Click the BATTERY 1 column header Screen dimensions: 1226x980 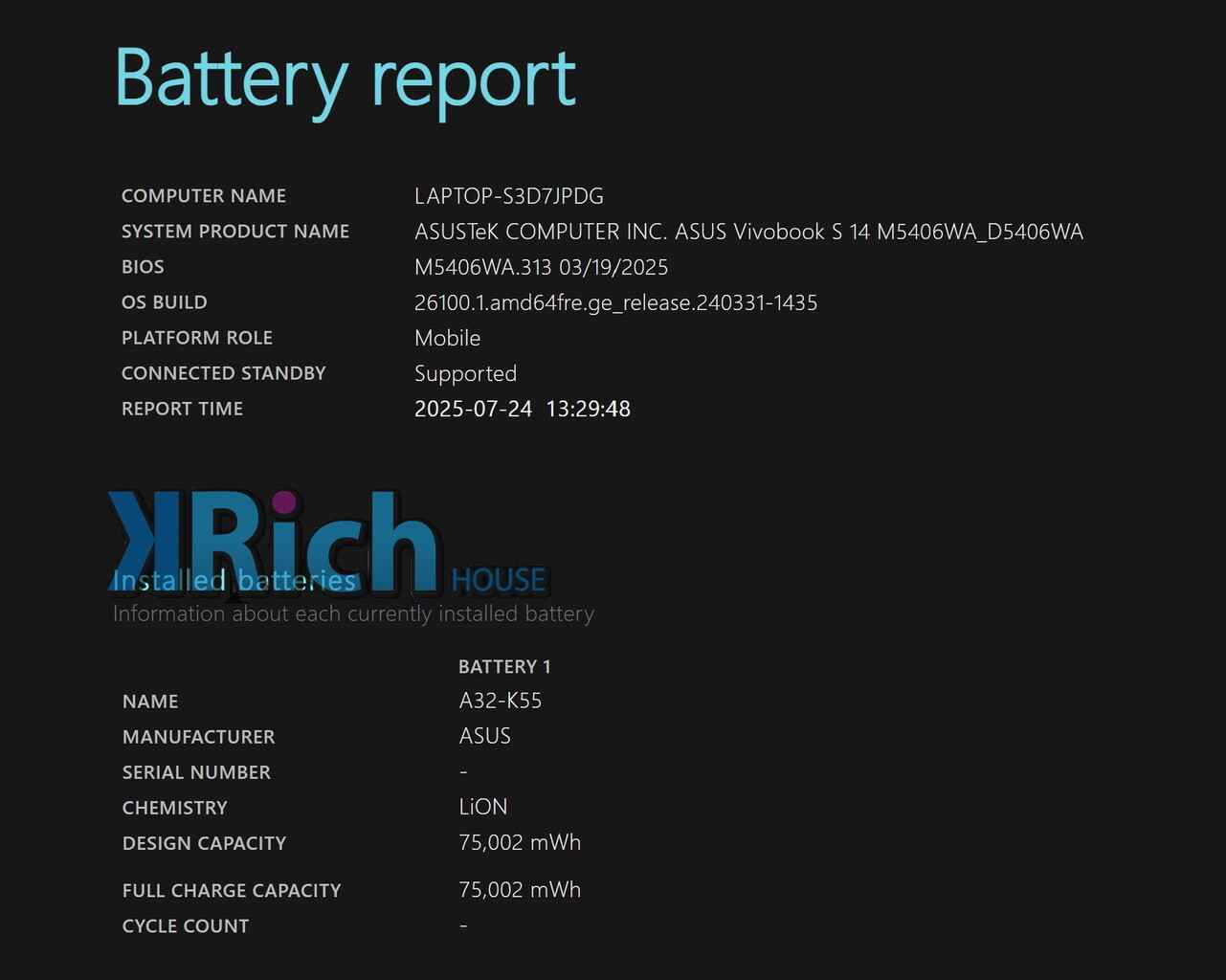504,667
